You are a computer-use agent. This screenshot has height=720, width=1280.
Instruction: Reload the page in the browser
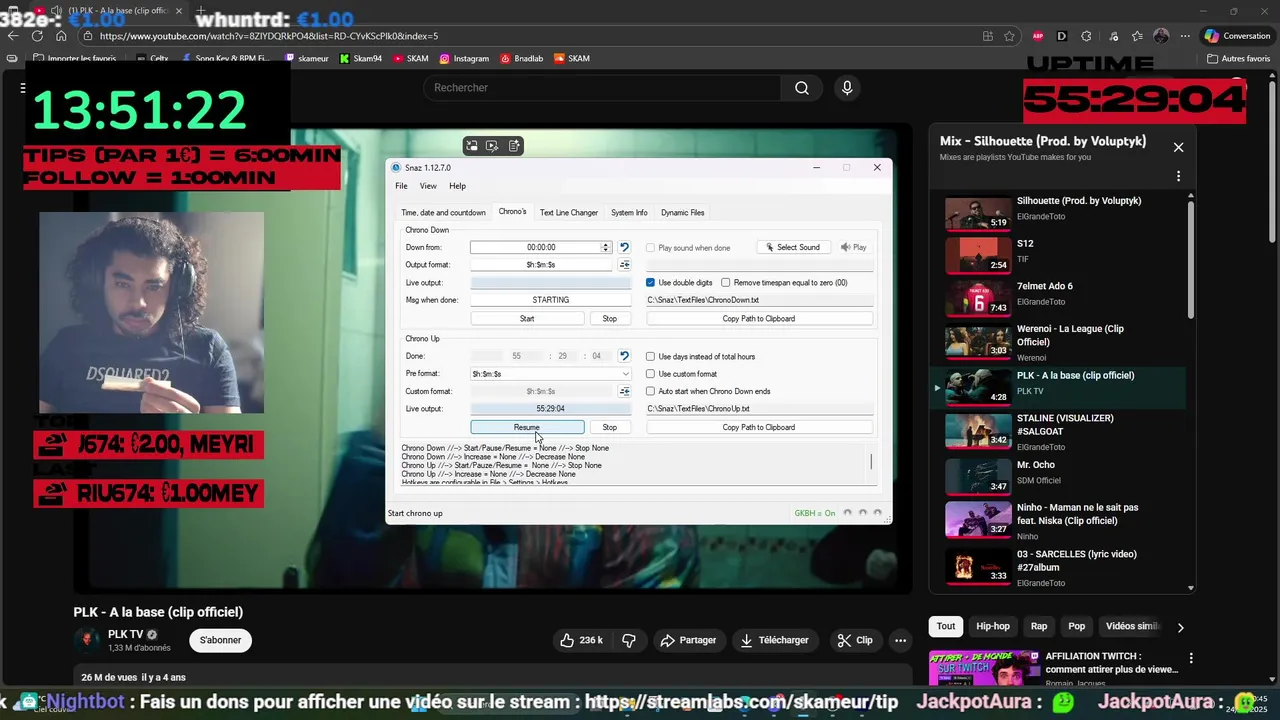click(37, 36)
